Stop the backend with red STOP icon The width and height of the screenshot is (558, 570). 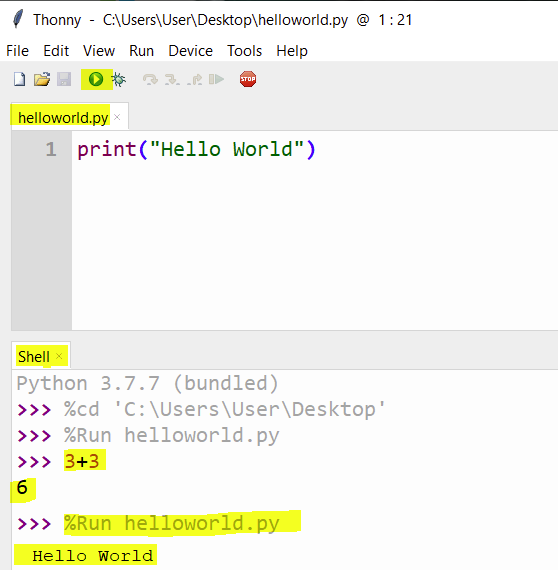[248, 79]
